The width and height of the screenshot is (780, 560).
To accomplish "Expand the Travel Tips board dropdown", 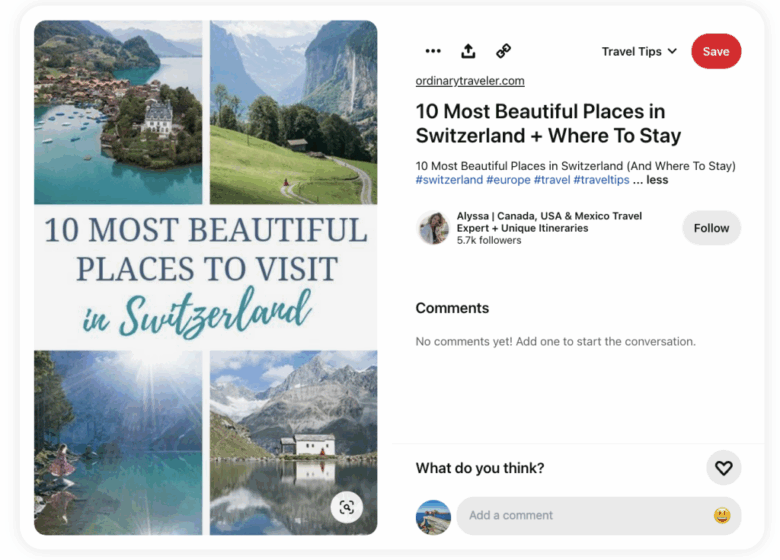I will [x=639, y=51].
